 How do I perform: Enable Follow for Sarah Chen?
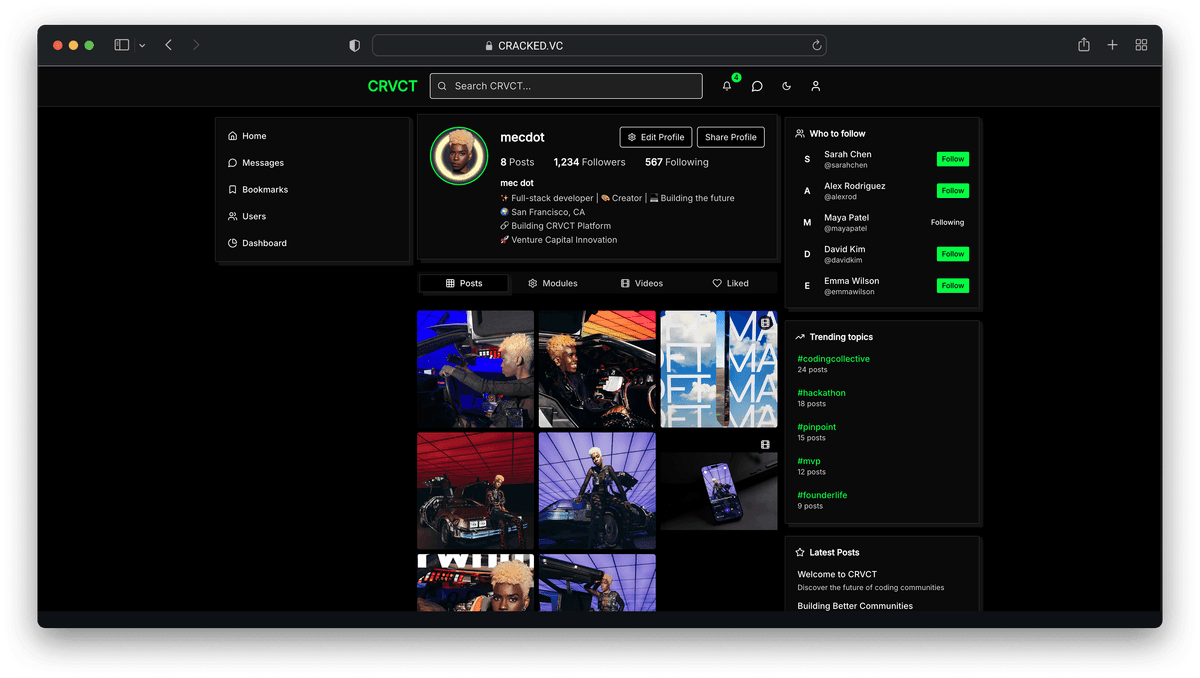point(952,158)
